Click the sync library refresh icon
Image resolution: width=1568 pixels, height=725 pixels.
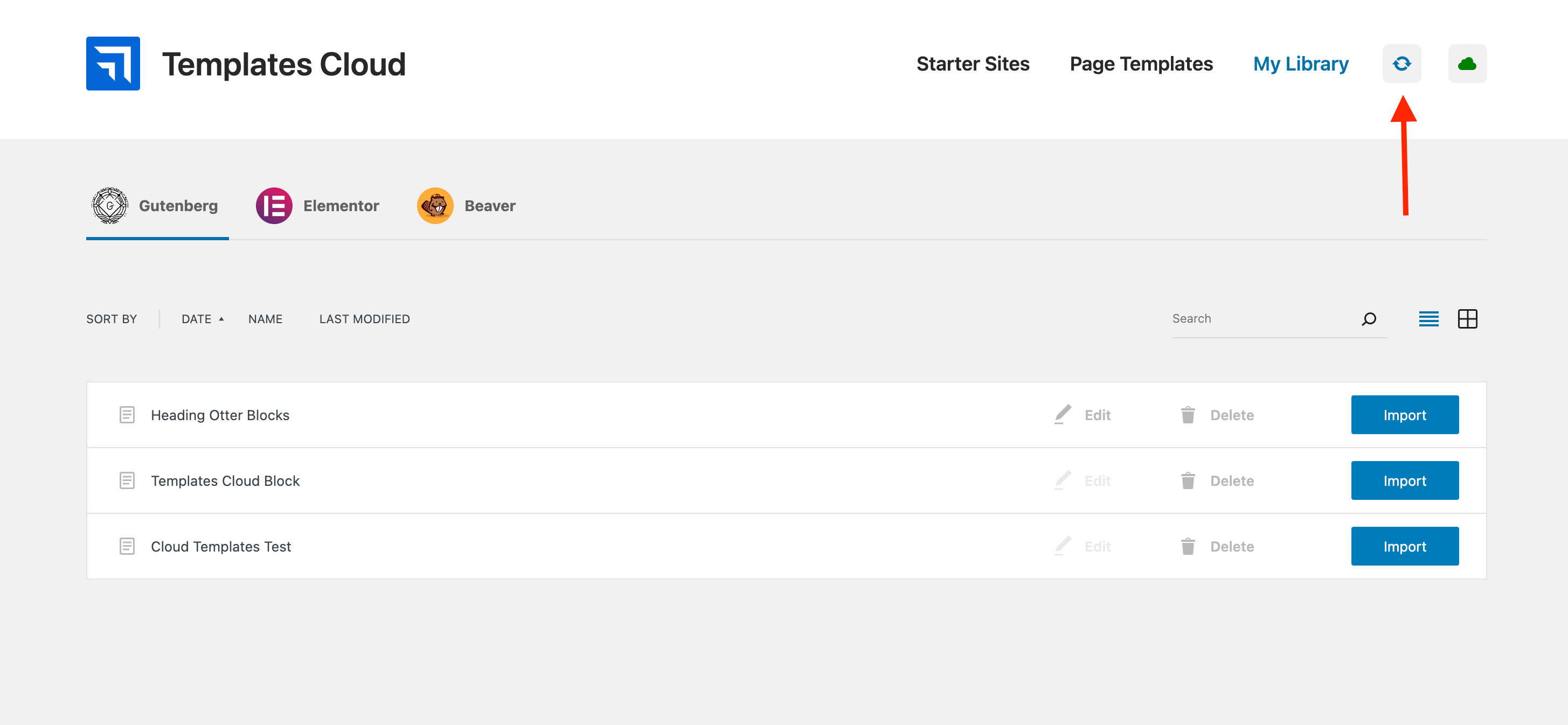coord(1401,63)
